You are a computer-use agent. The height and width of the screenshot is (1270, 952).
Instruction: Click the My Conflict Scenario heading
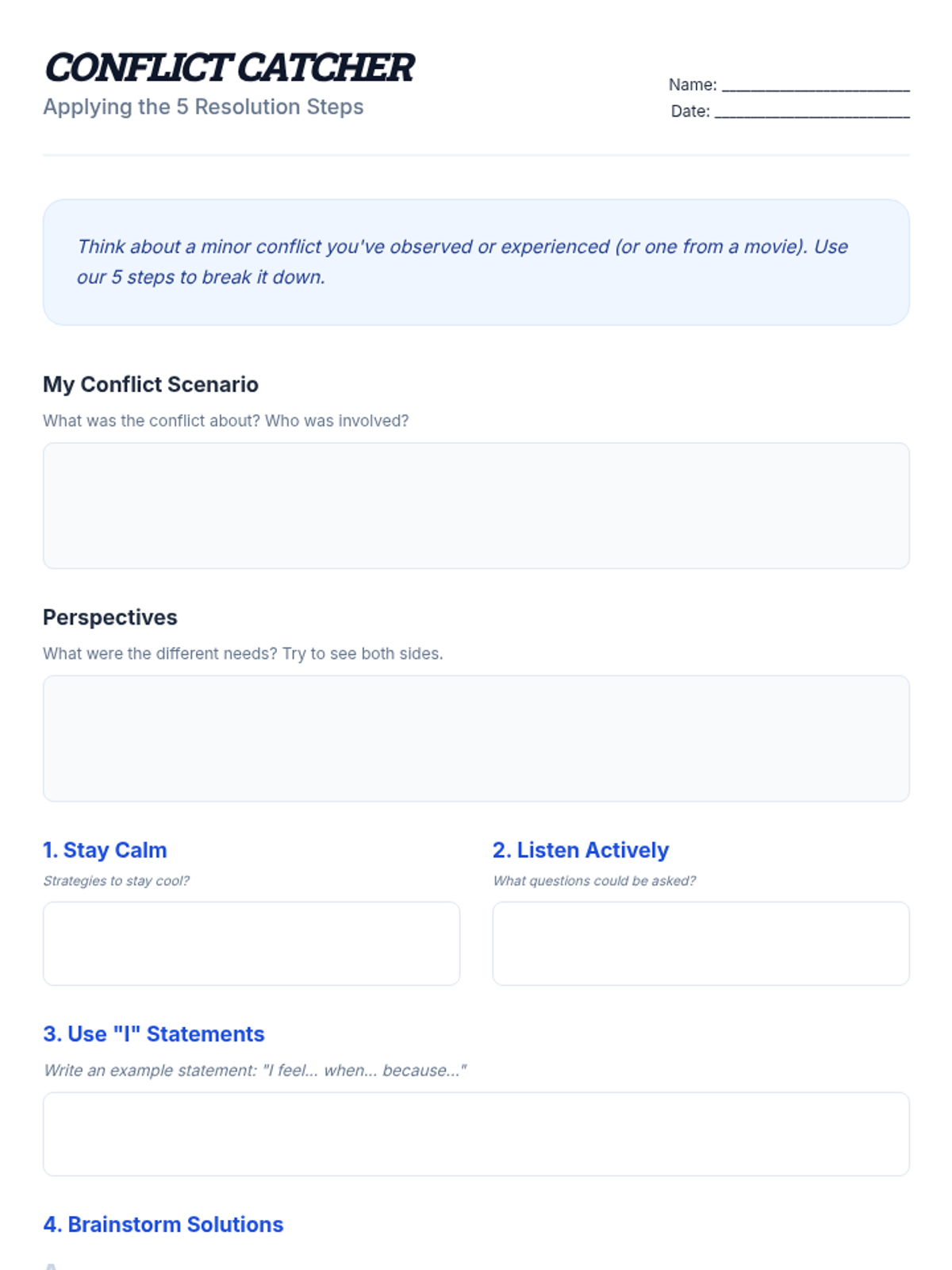pyautogui.click(x=151, y=384)
